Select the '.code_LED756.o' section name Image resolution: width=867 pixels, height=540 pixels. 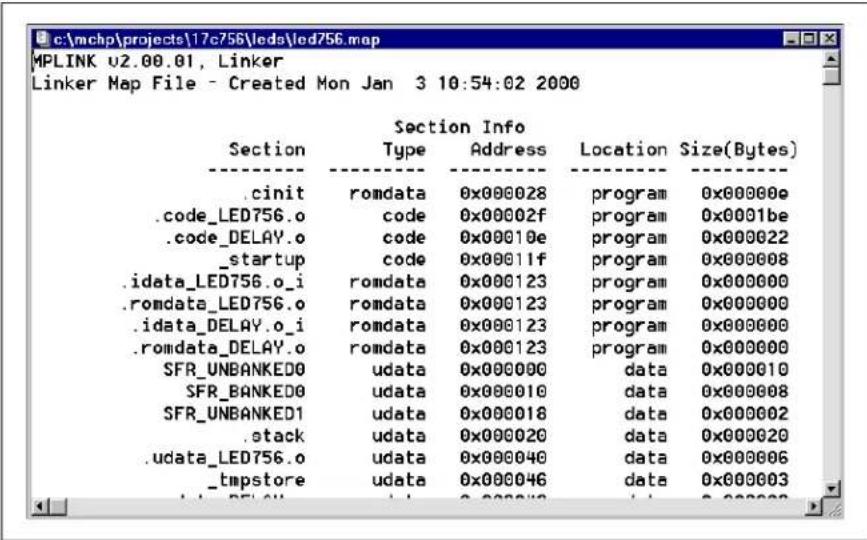[x=229, y=216]
